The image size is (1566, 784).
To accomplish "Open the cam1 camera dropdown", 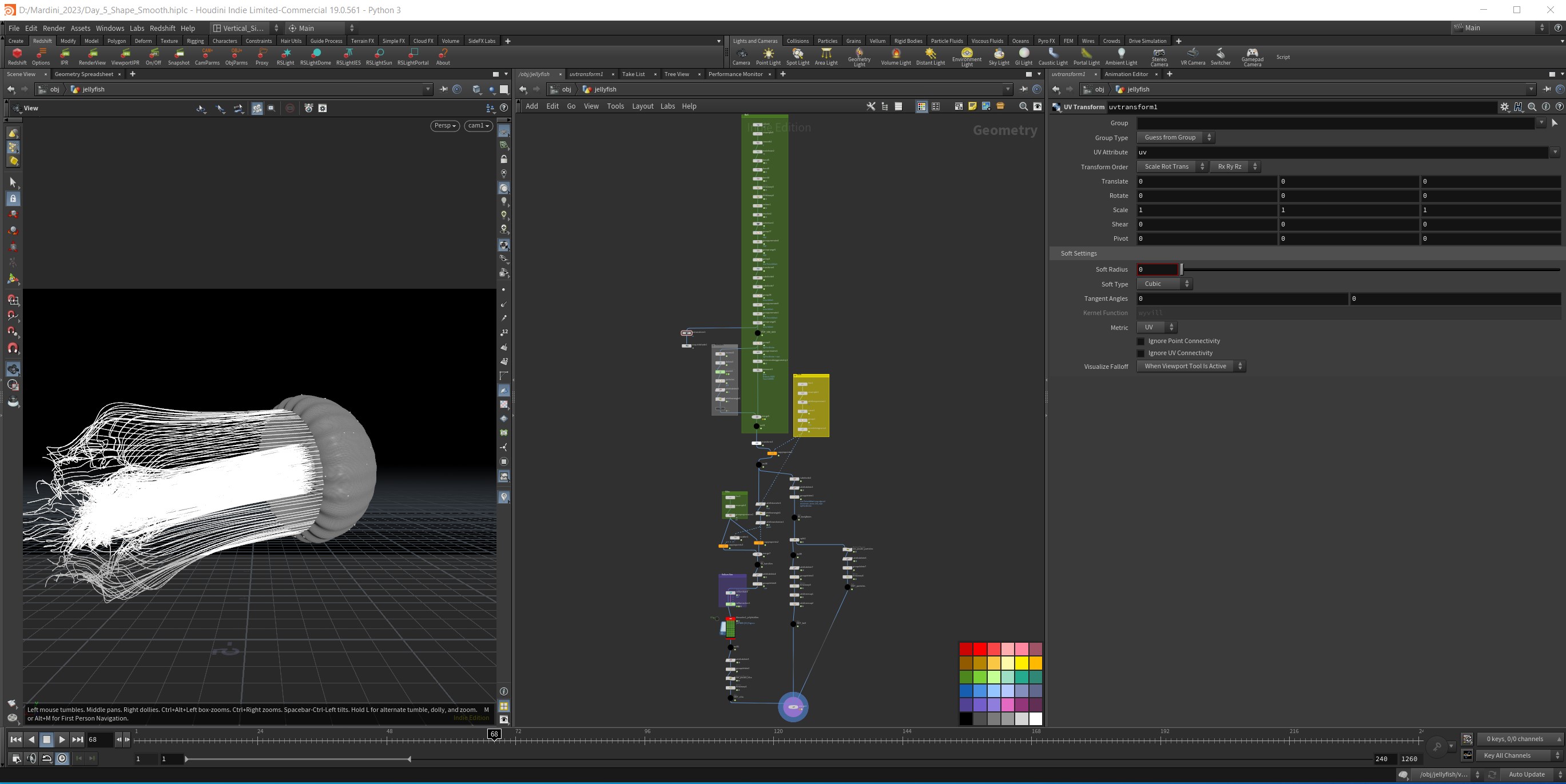I will (478, 126).
